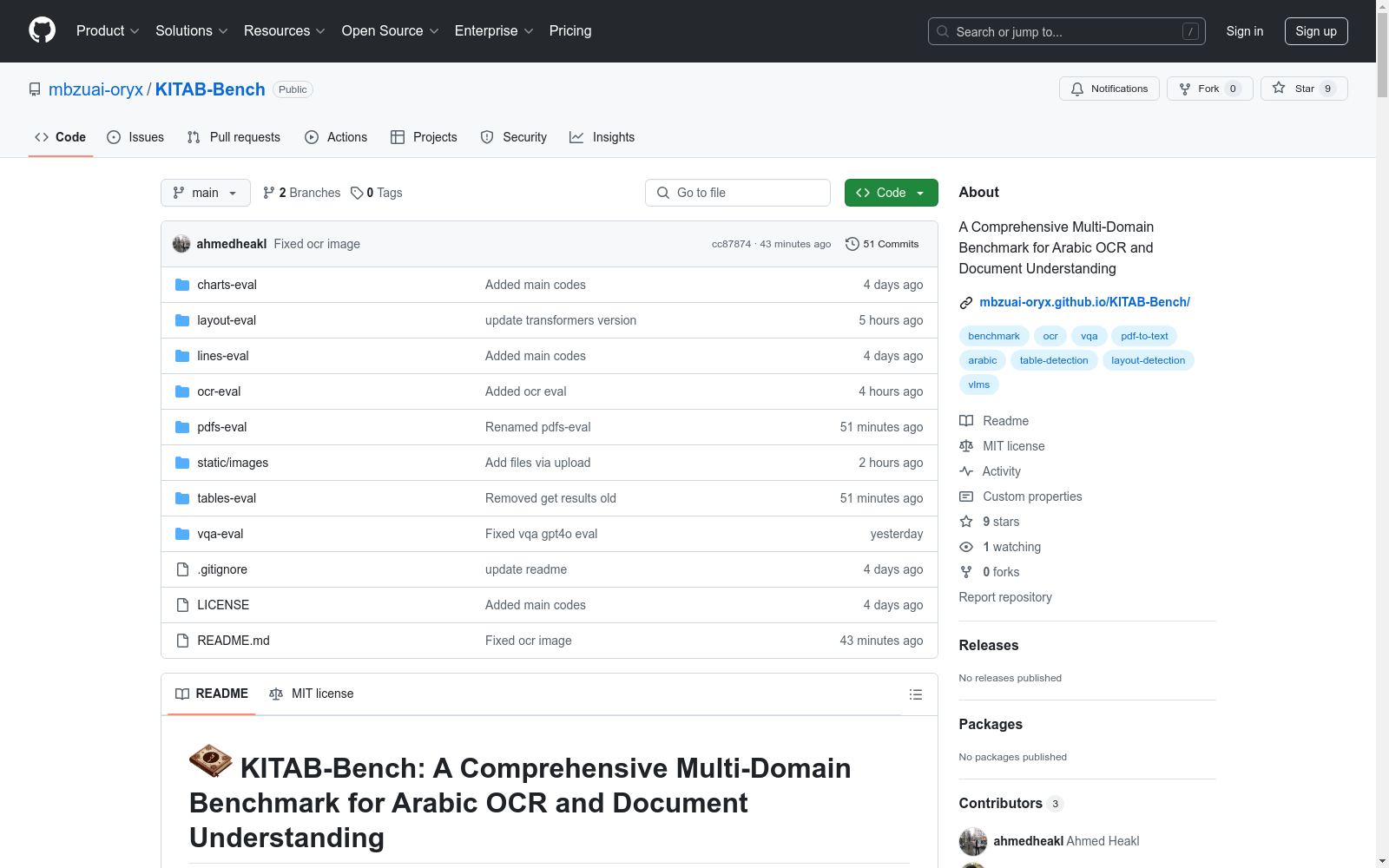Screen dimensions: 1389x868
Task: Click the benchmark topic tag
Action: click(x=994, y=336)
